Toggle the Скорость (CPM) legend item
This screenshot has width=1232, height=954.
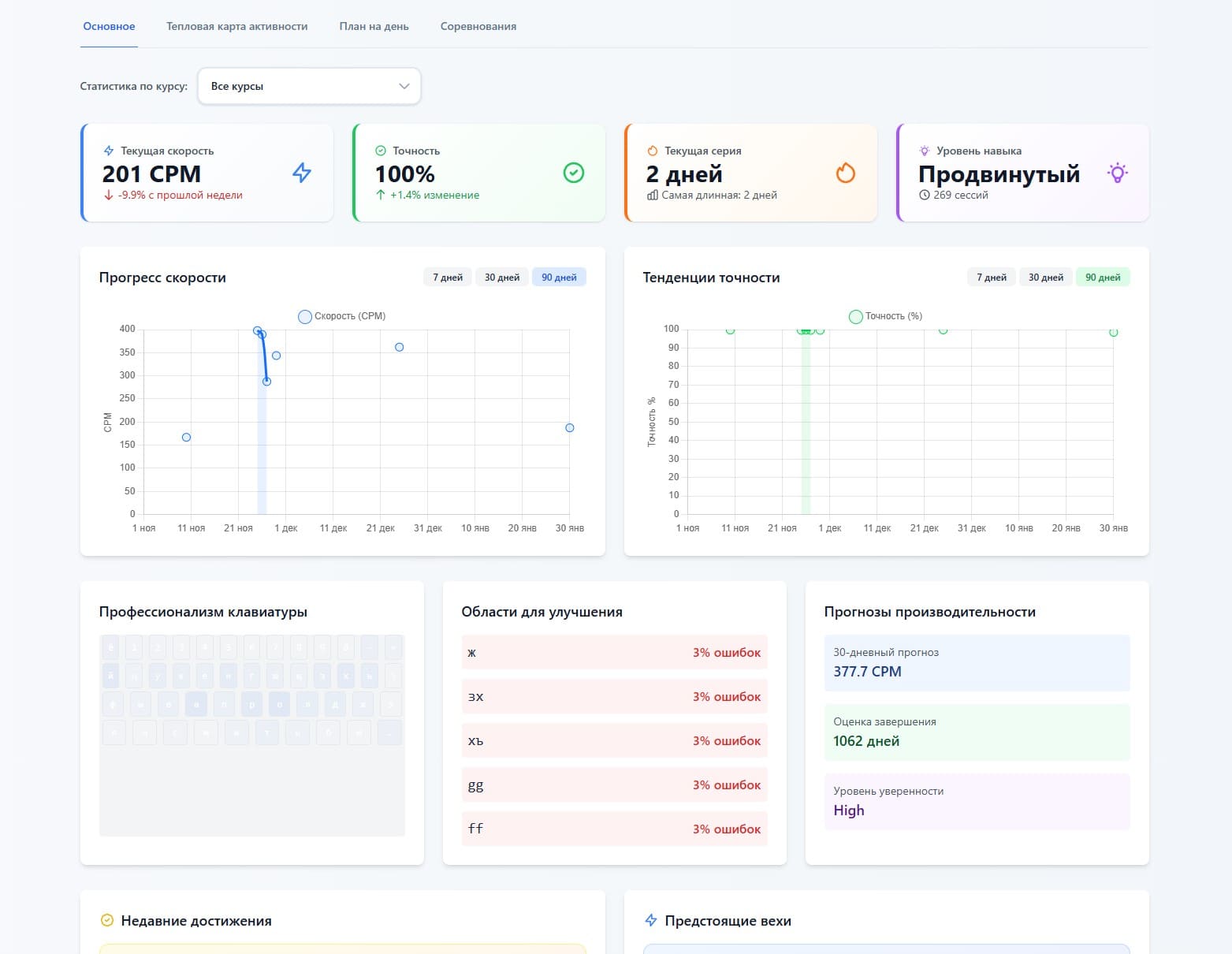(342, 316)
